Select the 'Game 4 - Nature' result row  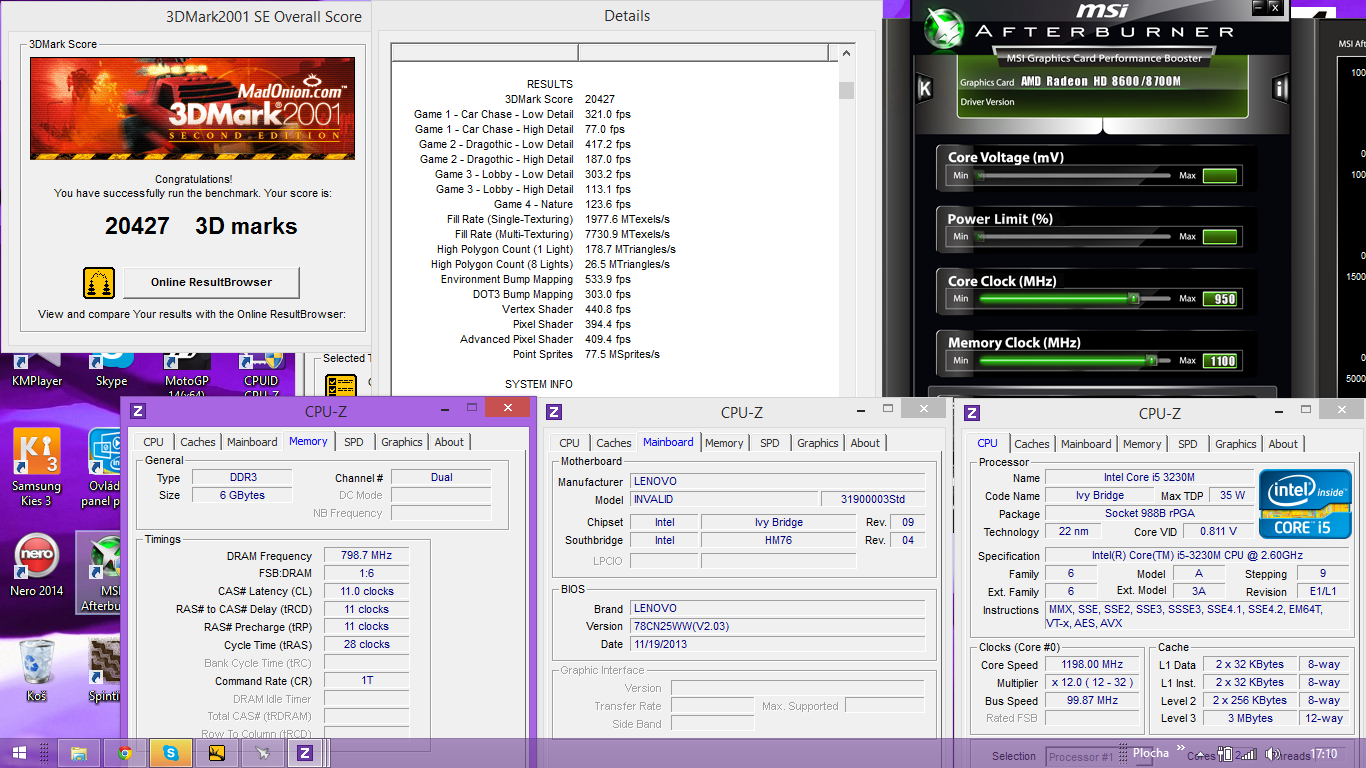[563, 204]
